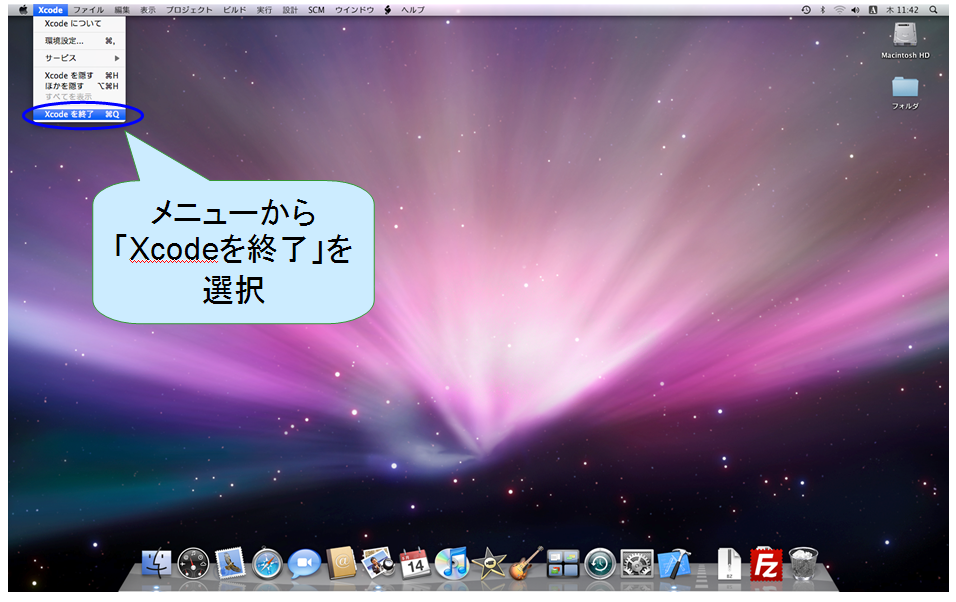Close the Xcode menu in menu bar
This screenshot has width=956, height=602.
point(50,10)
